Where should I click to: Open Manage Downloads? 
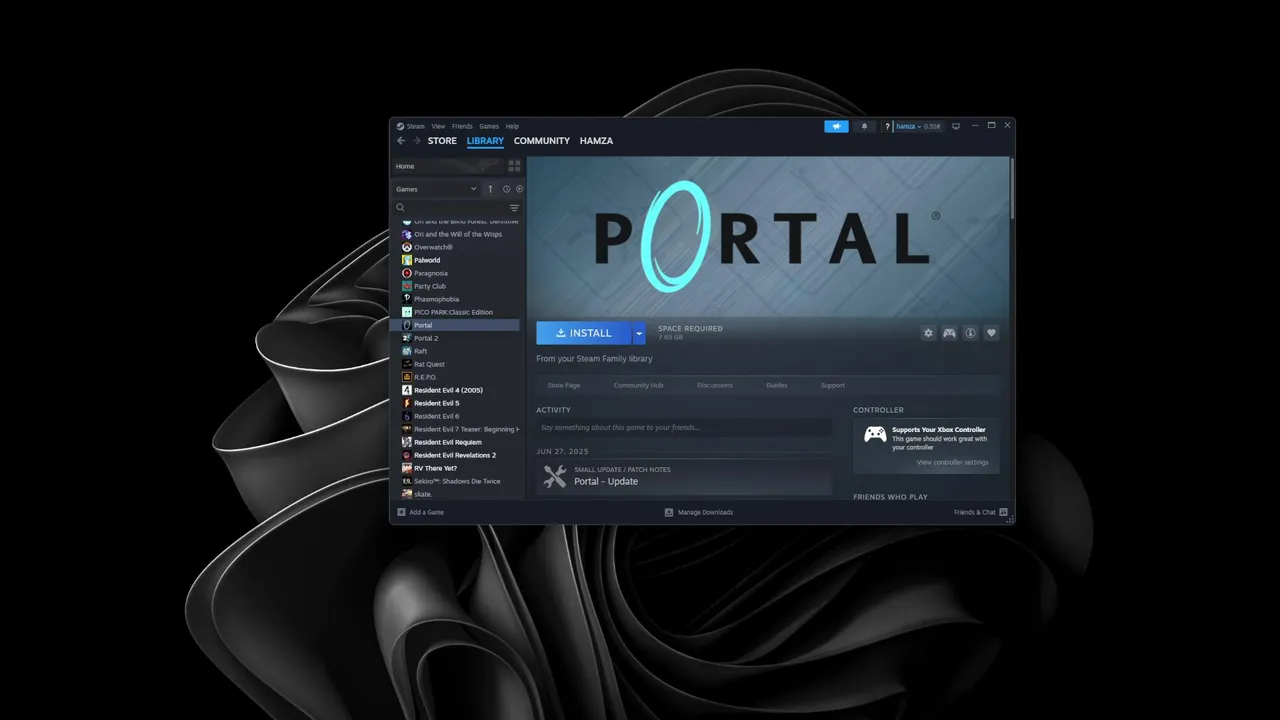[x=699, y=512]
